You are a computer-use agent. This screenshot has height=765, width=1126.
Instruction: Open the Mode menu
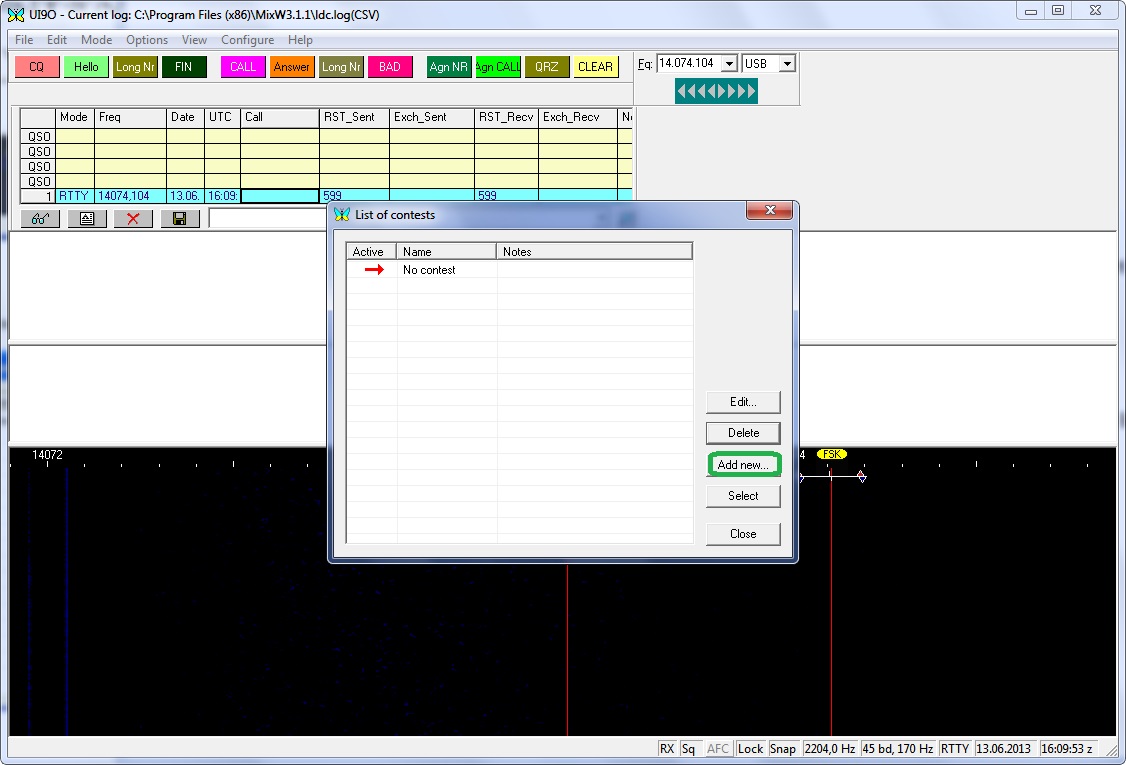click(97, 40)
